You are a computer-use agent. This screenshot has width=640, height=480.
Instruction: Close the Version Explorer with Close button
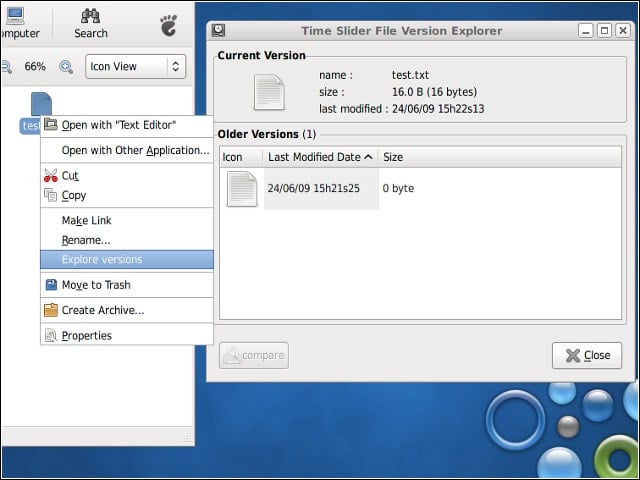coord(587,356)
